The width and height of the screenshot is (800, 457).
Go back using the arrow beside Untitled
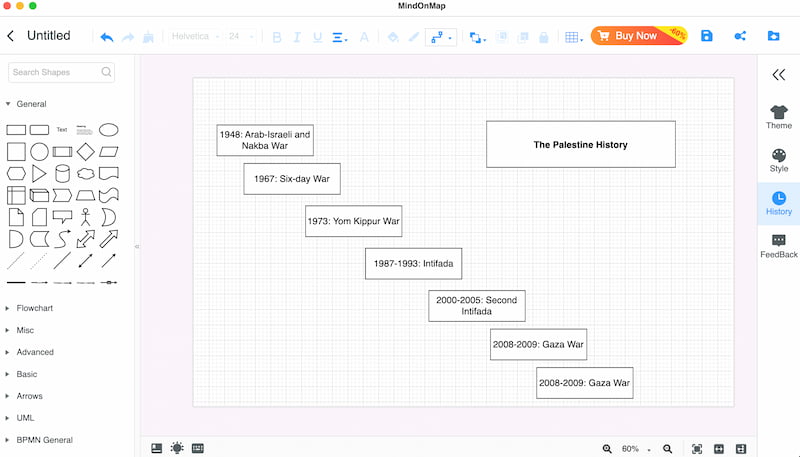tap(11, 36)
